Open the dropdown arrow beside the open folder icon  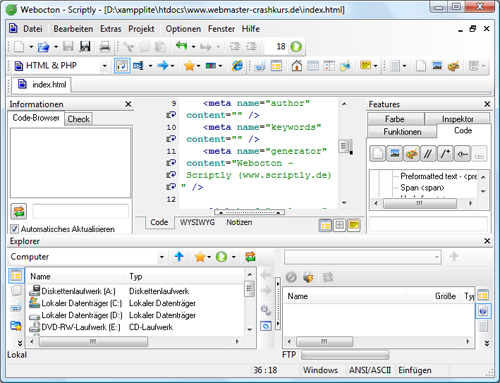(56, 47)
